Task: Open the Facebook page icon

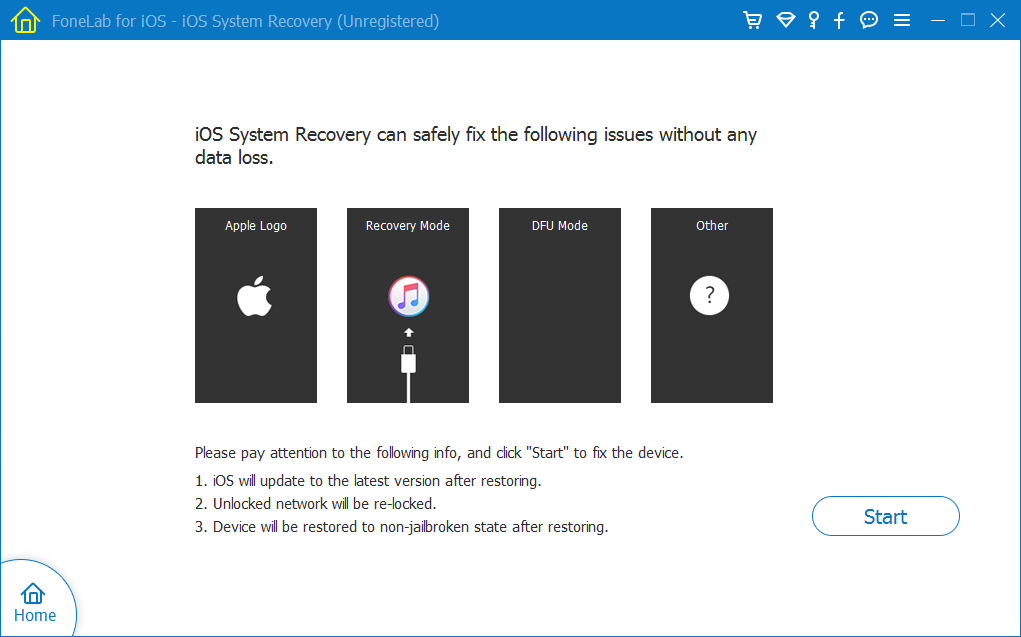Action: click(840, 21)
